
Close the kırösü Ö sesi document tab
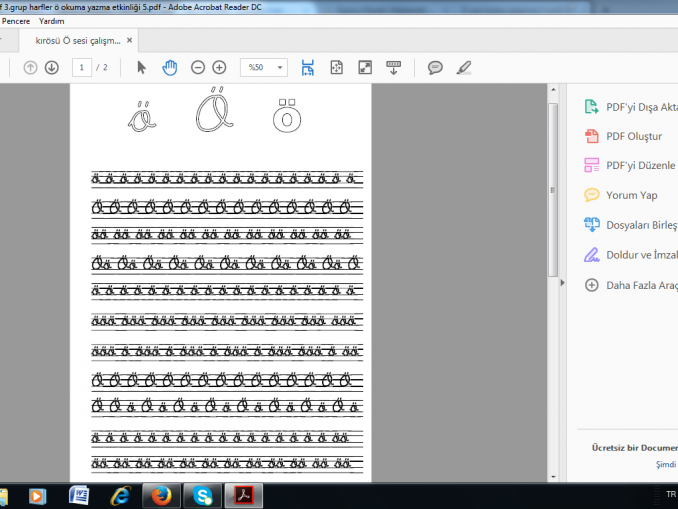pos(129,41)
